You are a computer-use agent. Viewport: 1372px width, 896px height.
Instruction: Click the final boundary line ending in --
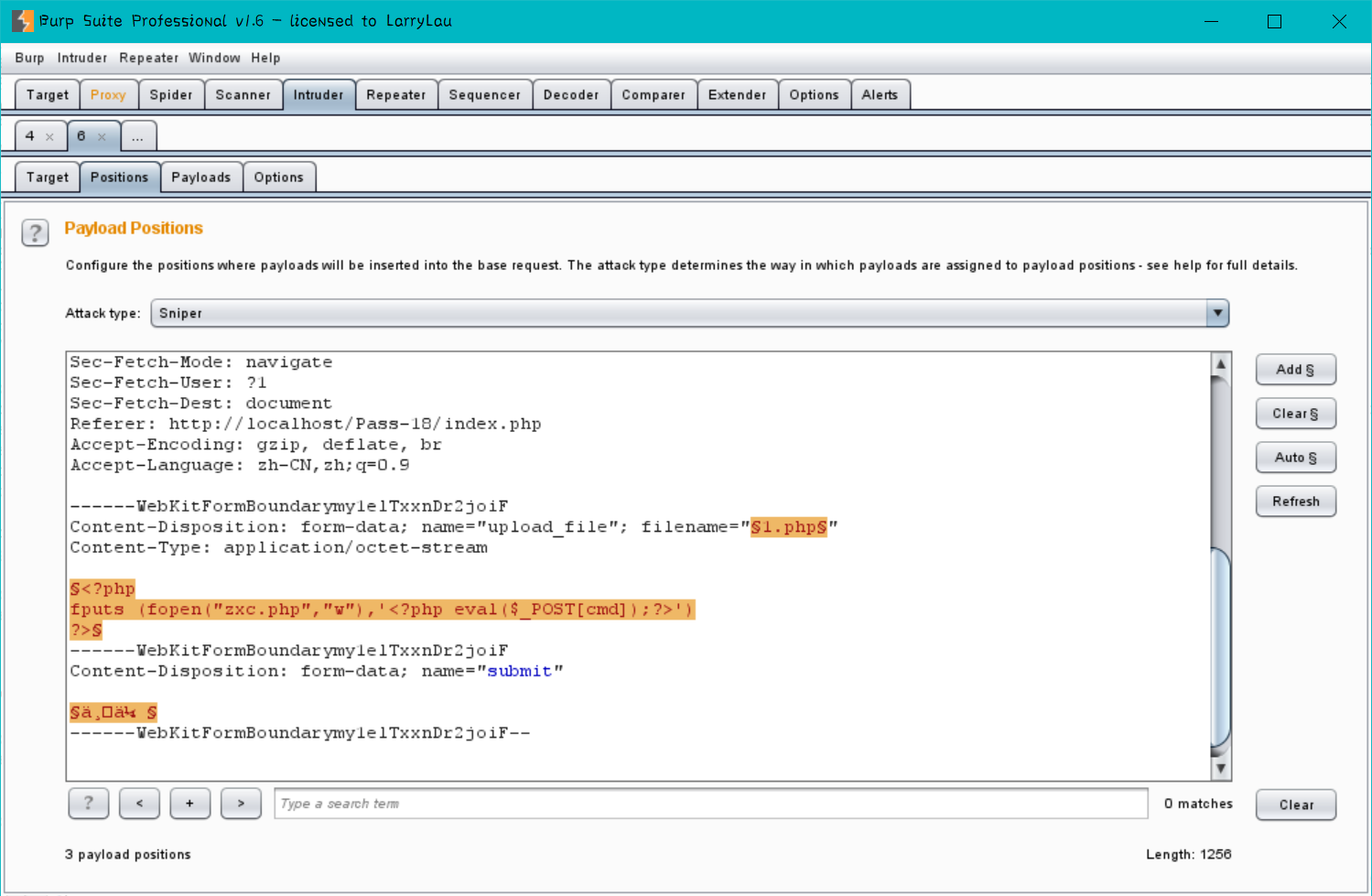point(300,733)
